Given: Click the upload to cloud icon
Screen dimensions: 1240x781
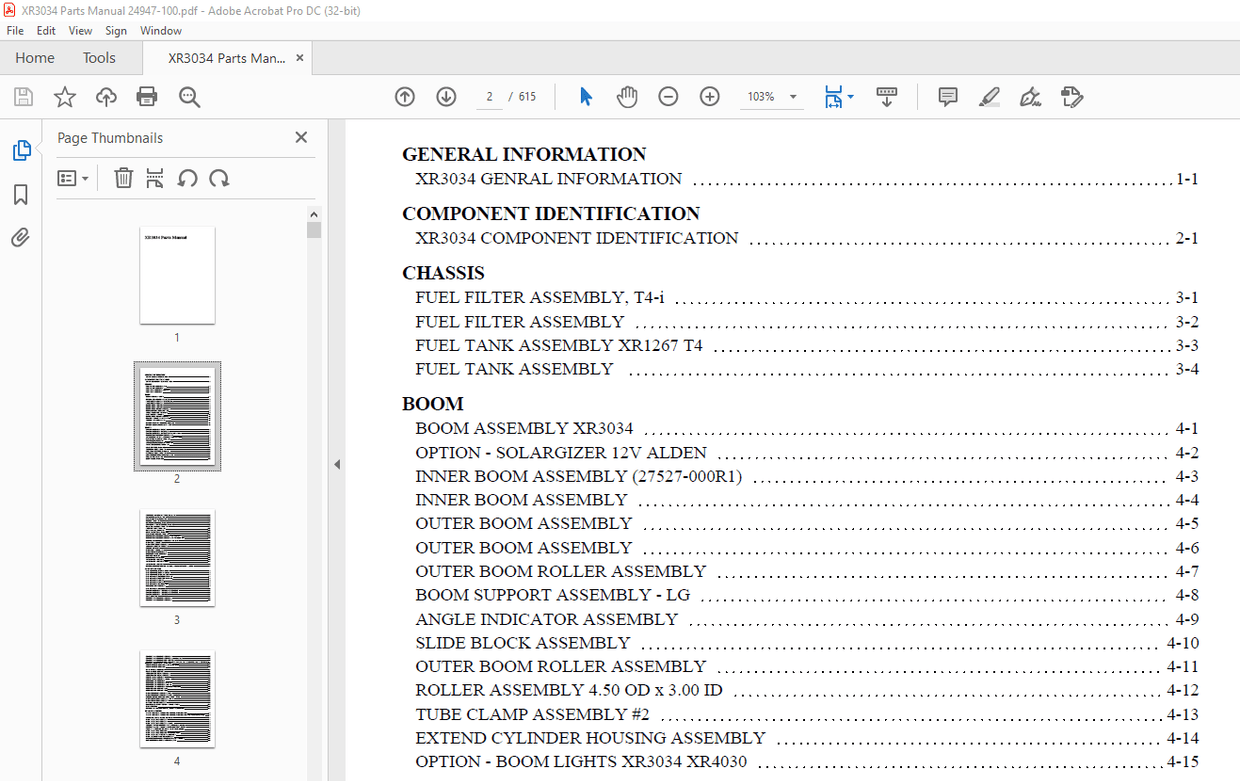Looking at the screenshot, I should click(x=106, y=97).
